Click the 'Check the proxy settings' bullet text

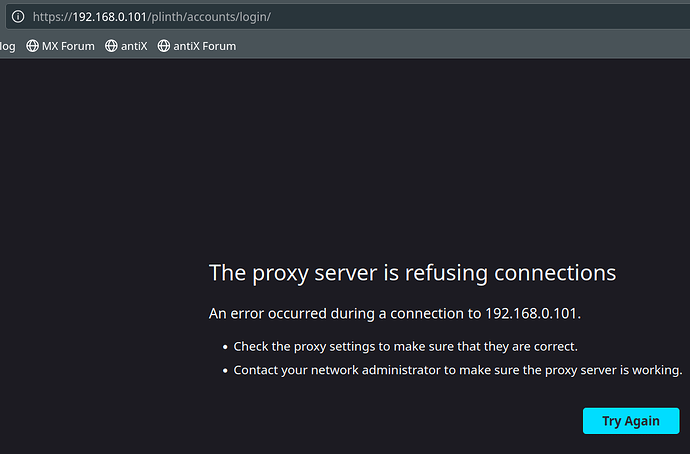pyautogui.click(x=405, y=346)
